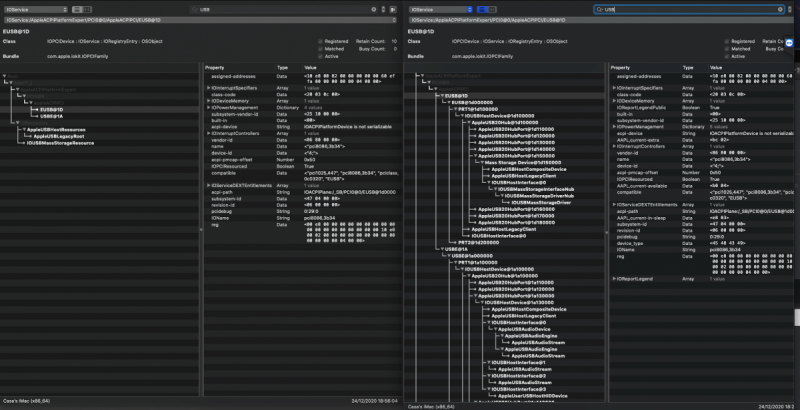
Task: Open the IOService path bar in left window
Action: [200, 20]
